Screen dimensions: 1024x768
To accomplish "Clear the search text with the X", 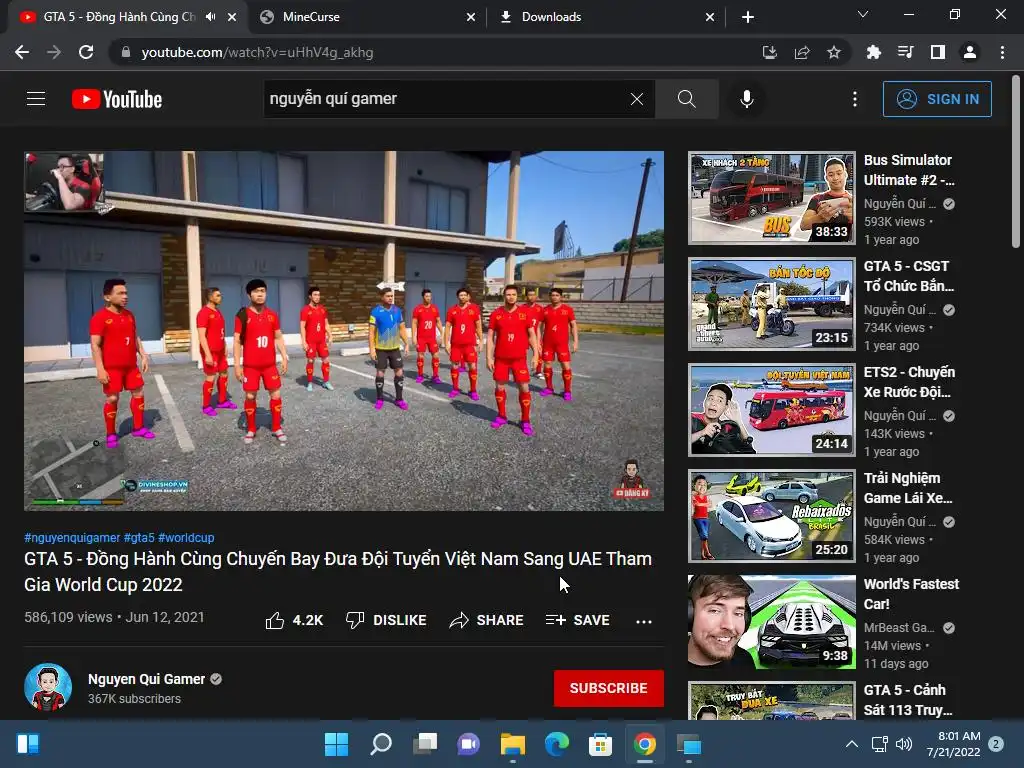I will coord(637,99).
